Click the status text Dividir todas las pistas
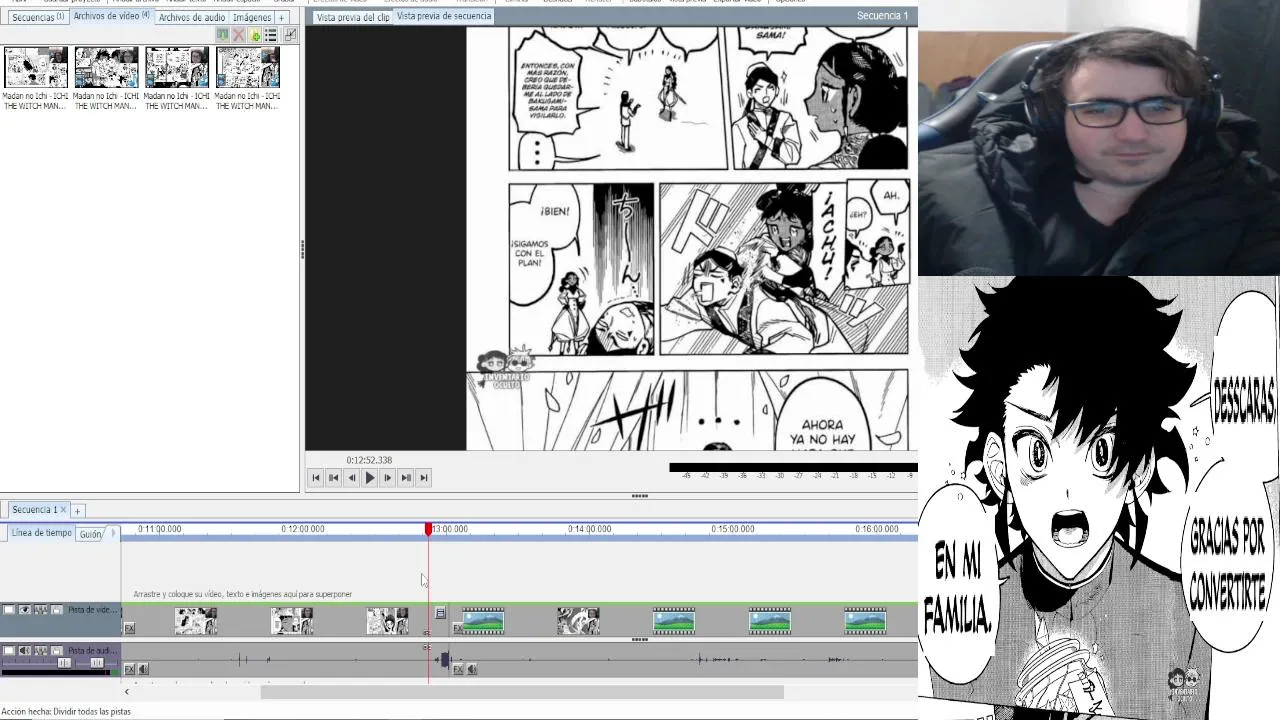This screenshot has width=1280, height=720. point(92,712)
